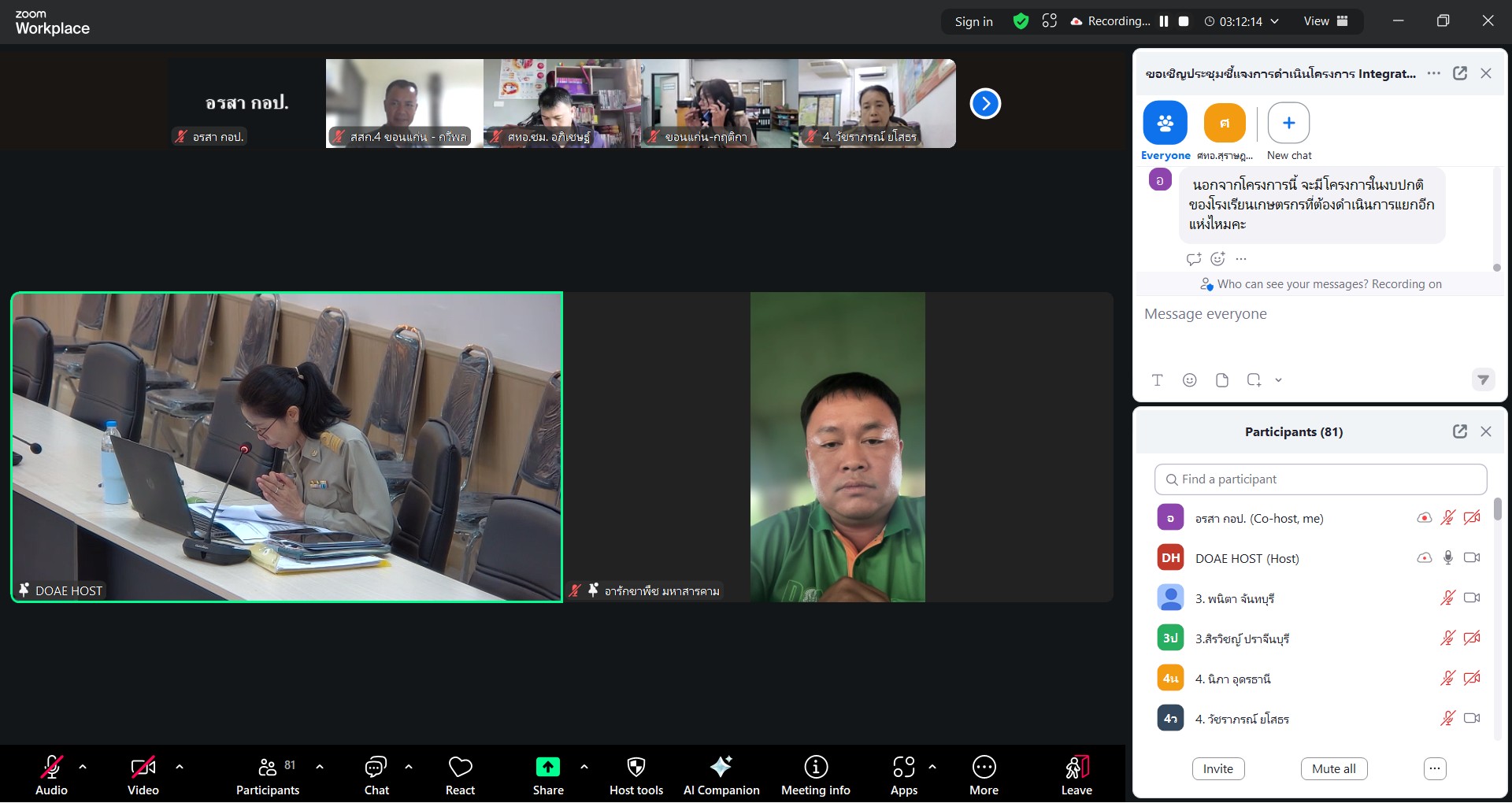Screen dimensions: 1512x803
Task: Start a New chat
Action: tap(1288, 124)
